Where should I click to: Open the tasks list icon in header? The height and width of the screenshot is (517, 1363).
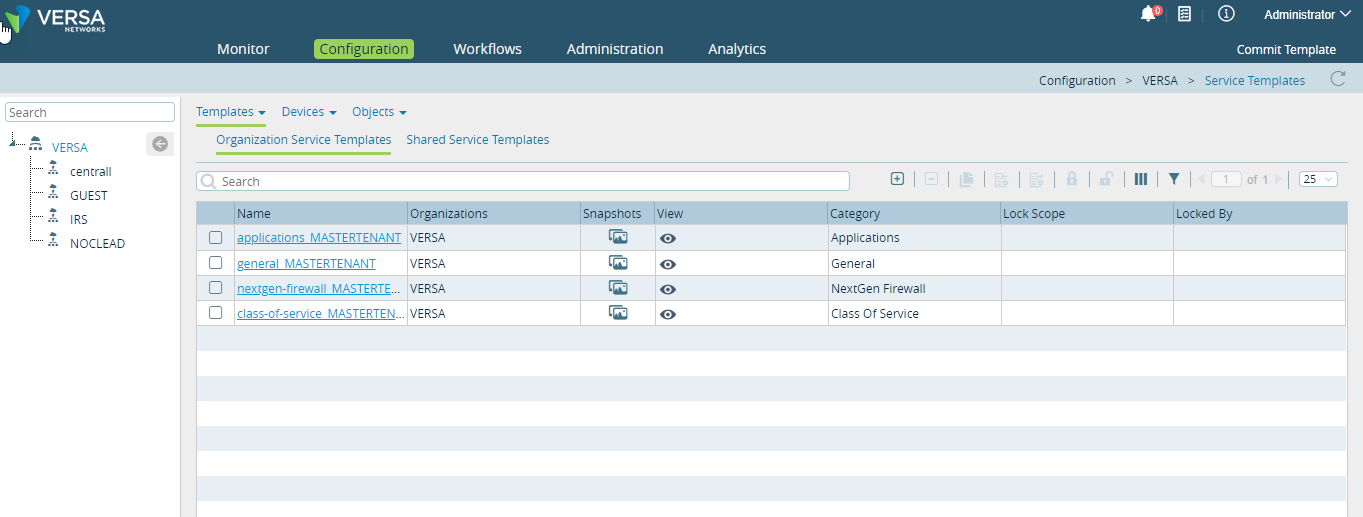click(1184, 14)
